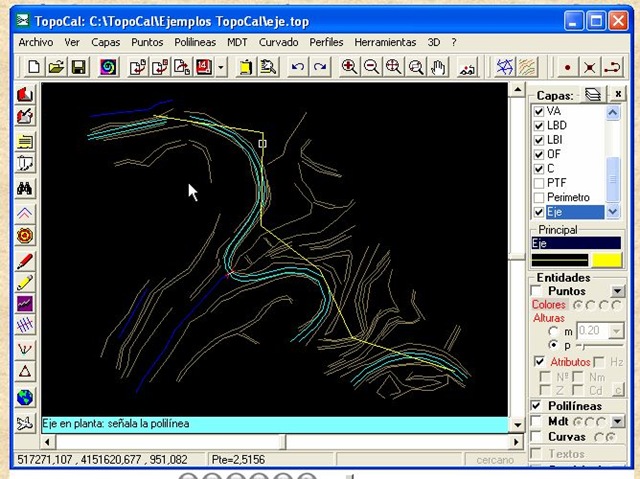Open the Capas menu
The width and height of the screenshot is (640, 479).
pyautogui.click(x=105, y=42)
